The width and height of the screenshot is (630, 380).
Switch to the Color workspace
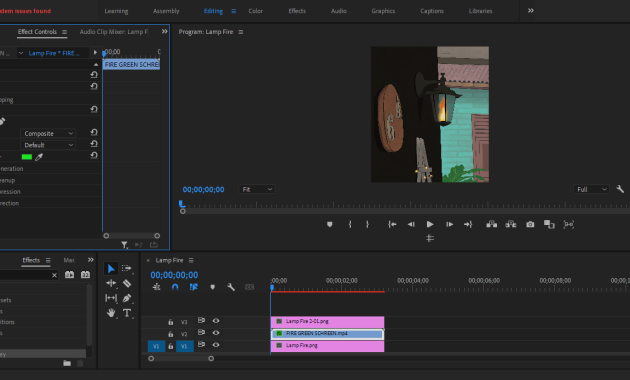256,11
